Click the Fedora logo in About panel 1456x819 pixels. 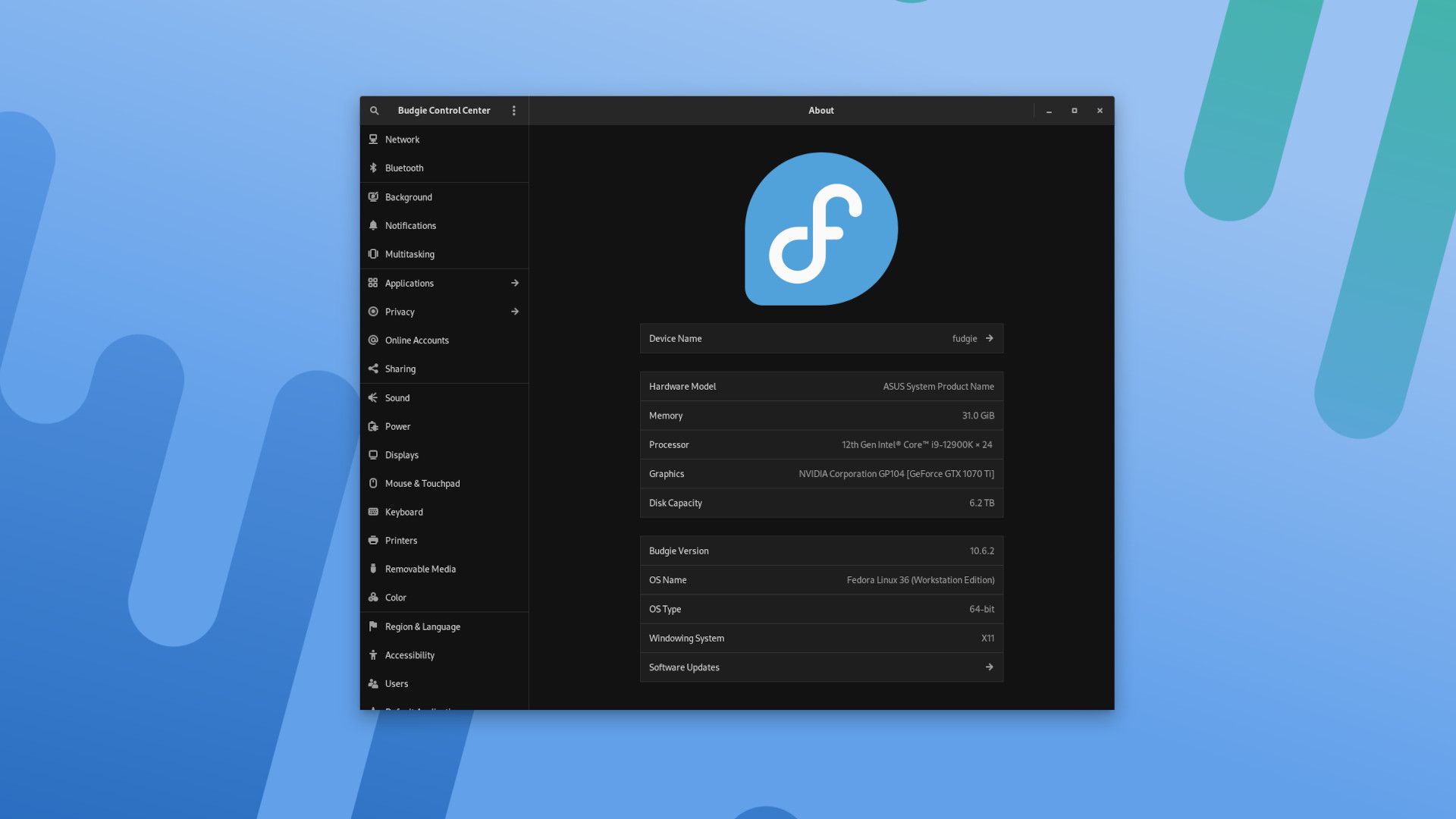pos(821,228)
